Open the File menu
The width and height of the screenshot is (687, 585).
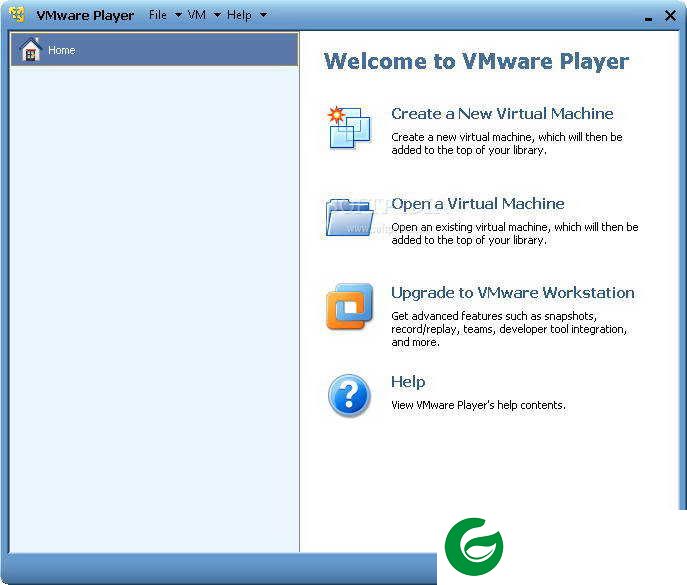tap(157, 15)
